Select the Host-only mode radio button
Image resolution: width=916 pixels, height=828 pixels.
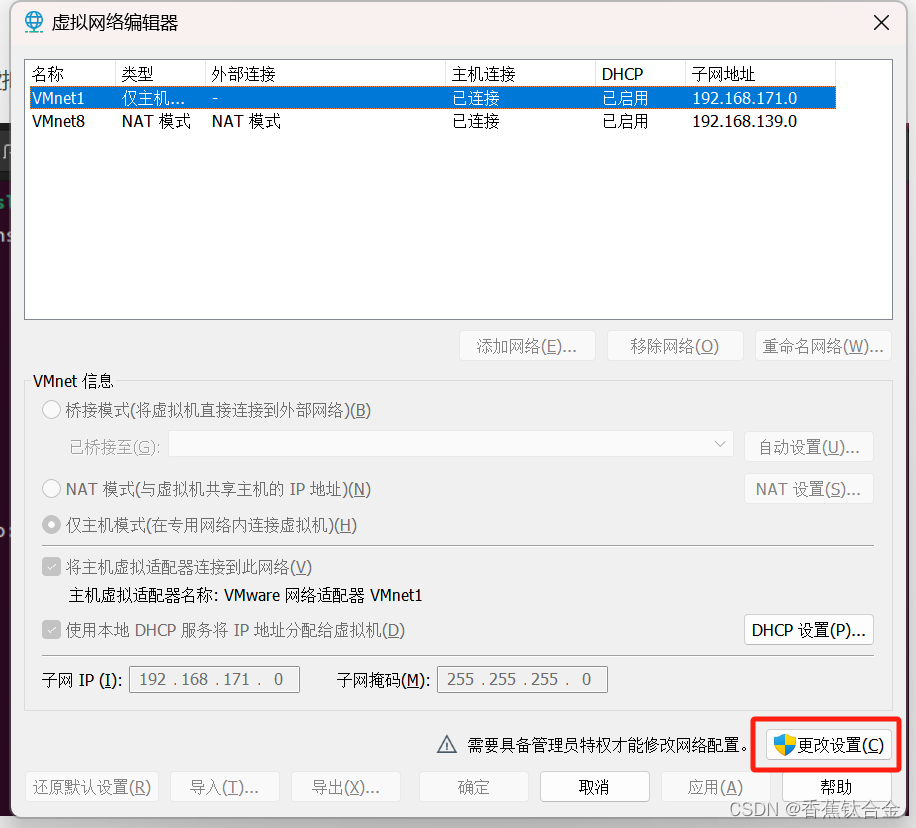coord(51,525)
